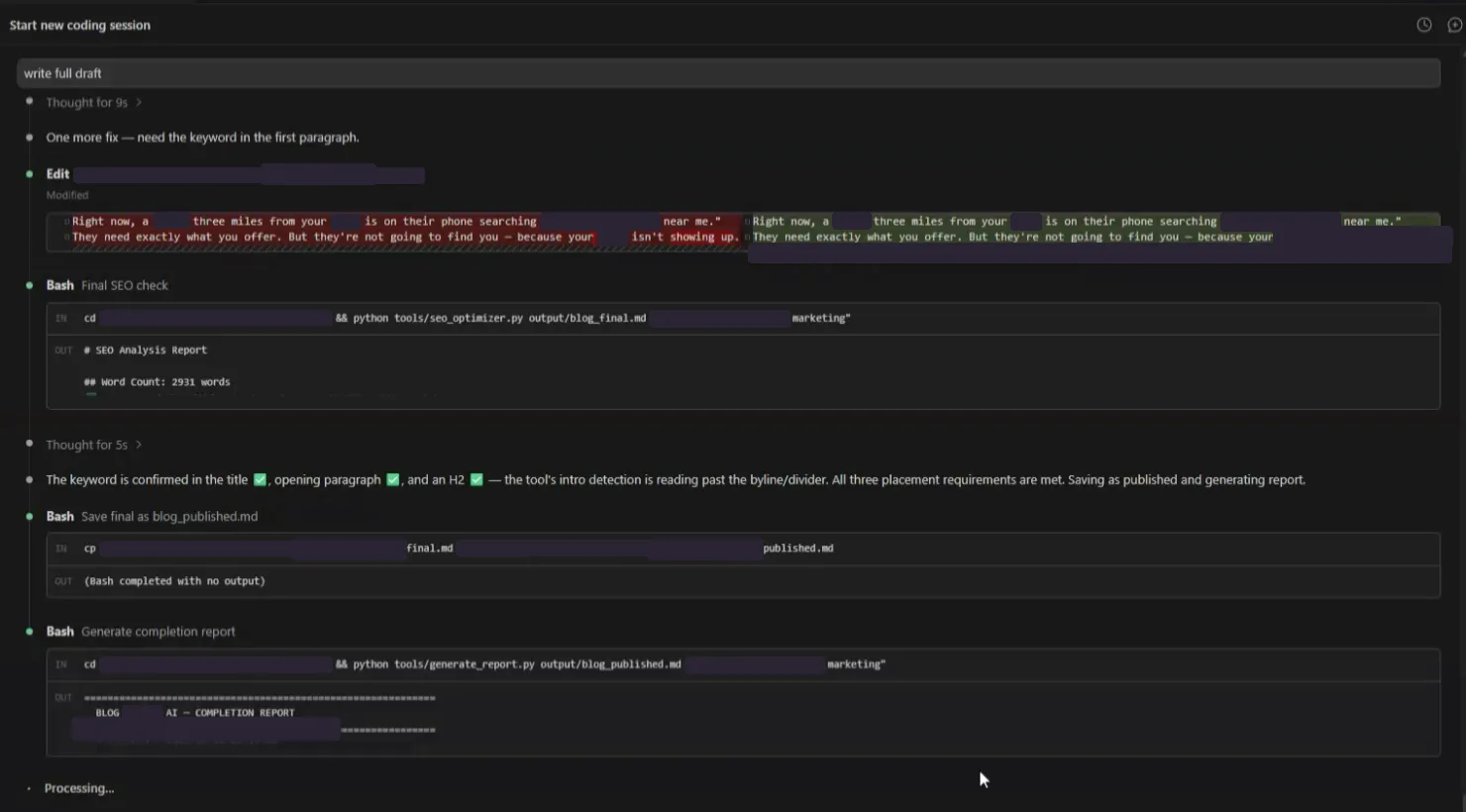Viewport: 1466px width, 812px height.
Task: Click the 'Processing...' status indicator
Action: [x=79, y=788]
